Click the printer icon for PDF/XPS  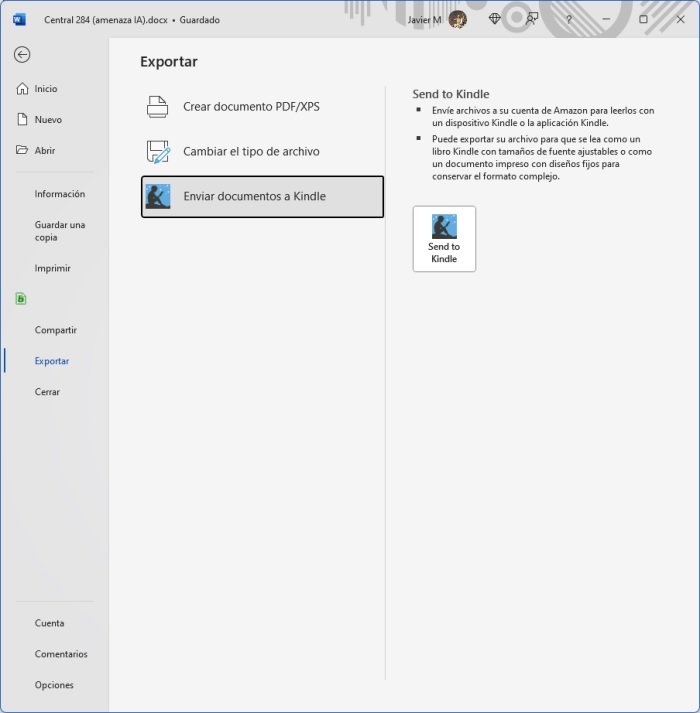coord(157,107)
